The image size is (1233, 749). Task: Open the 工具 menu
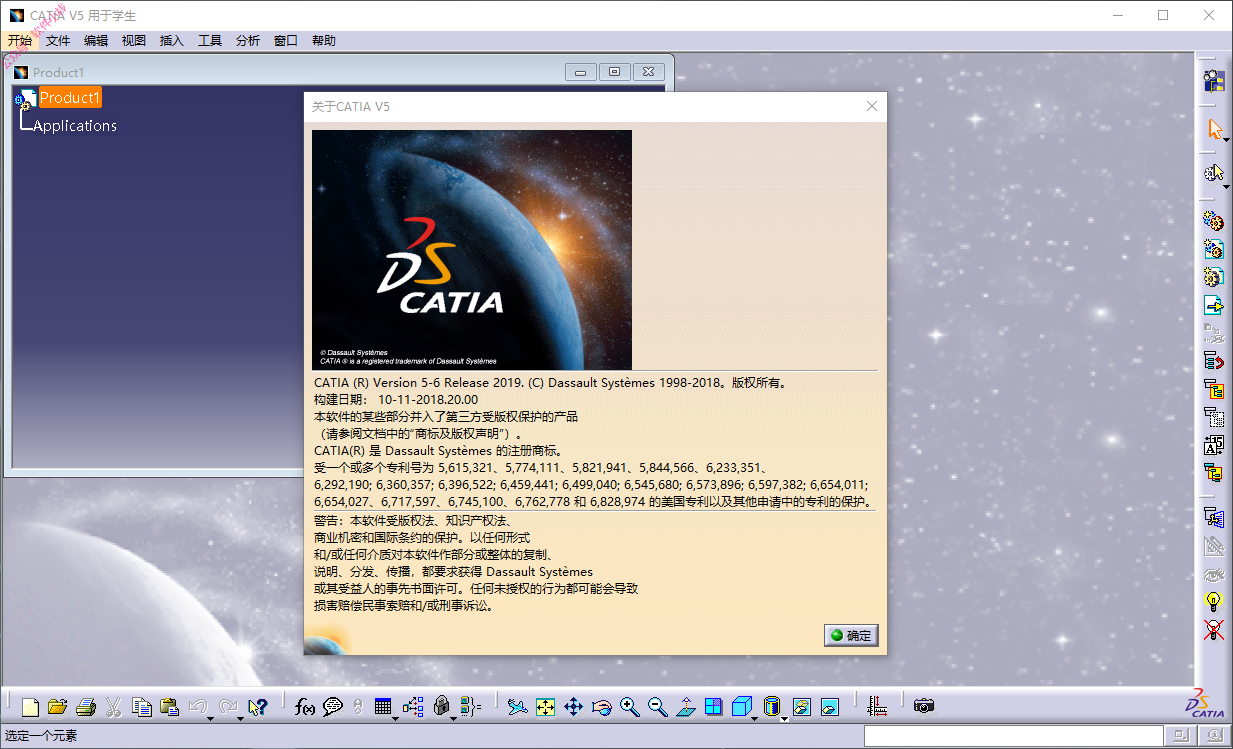pyautogui.click(x=210, y=41)
